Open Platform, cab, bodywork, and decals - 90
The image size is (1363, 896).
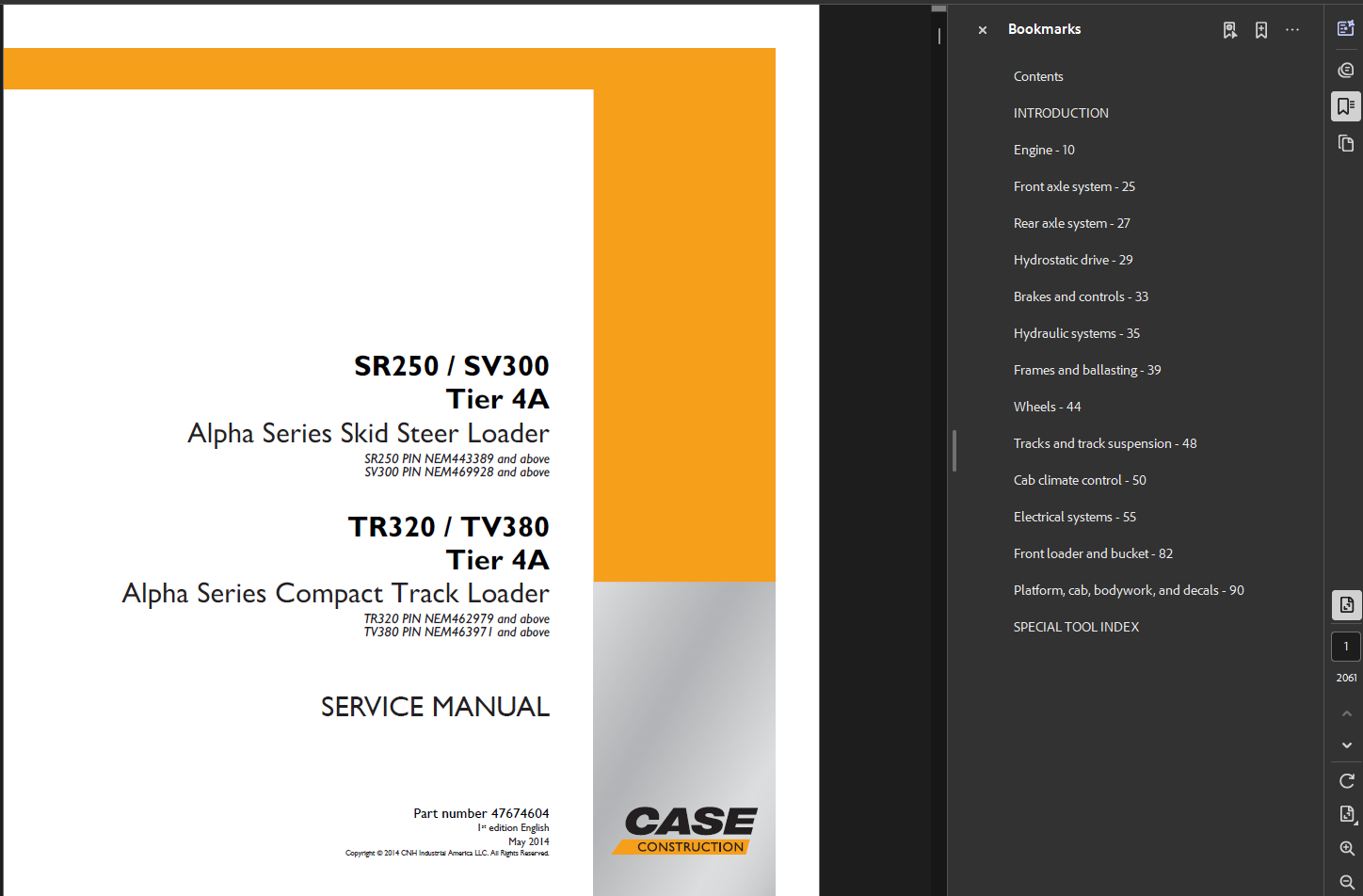tap(1129, 591)
